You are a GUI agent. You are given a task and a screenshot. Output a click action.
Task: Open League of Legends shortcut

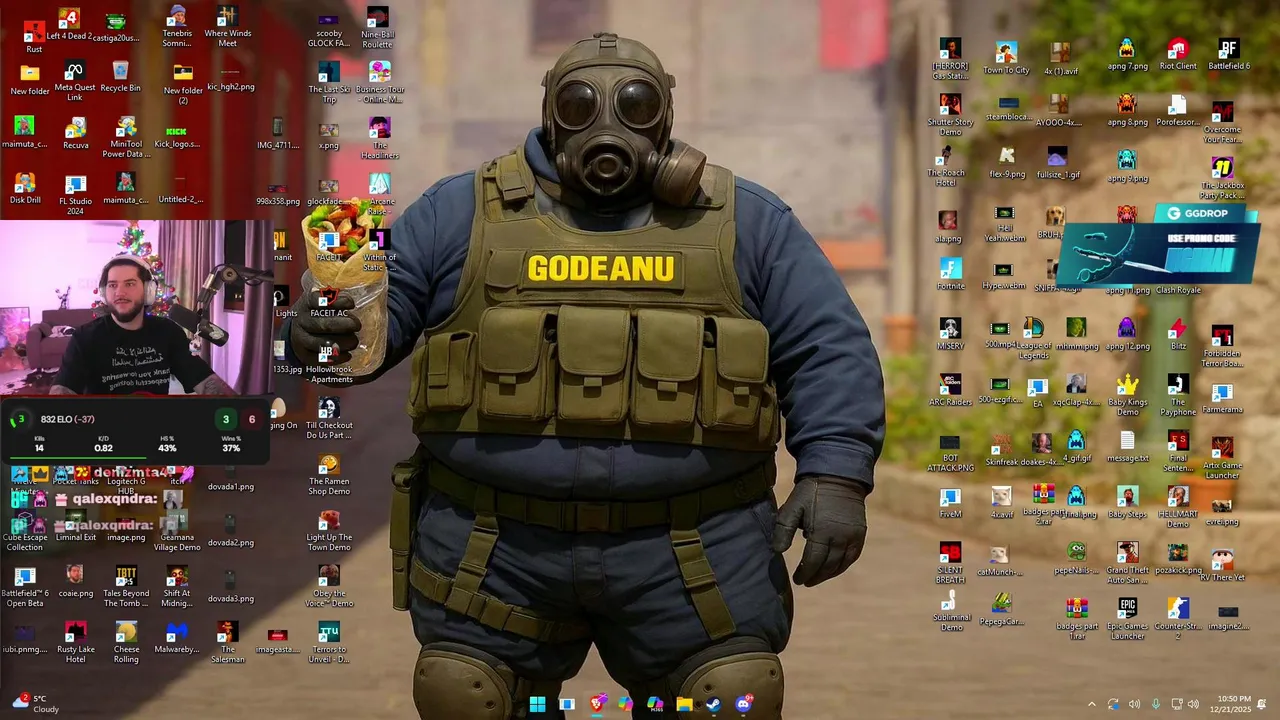click(1033, 339)
